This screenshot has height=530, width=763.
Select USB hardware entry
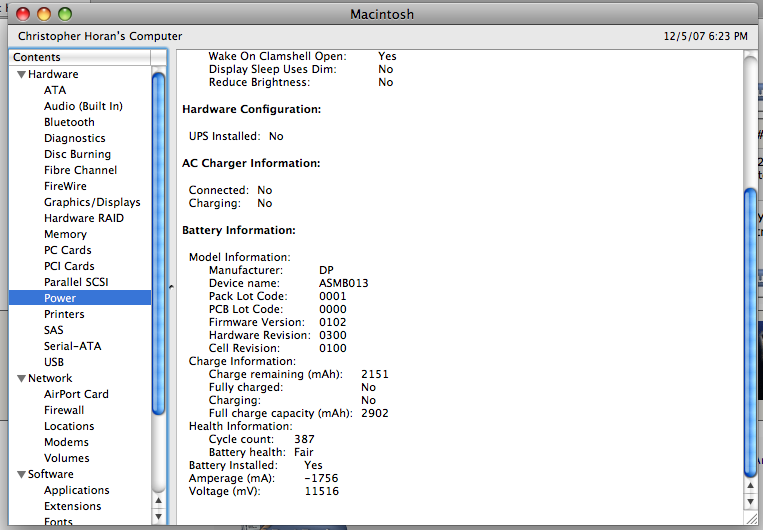tap(54, 362)
